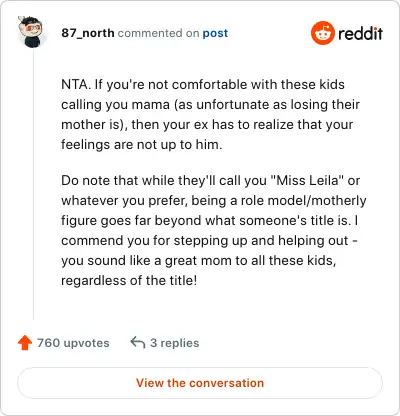Click the 87_north user avatar
400x416 pixels.
31,32
